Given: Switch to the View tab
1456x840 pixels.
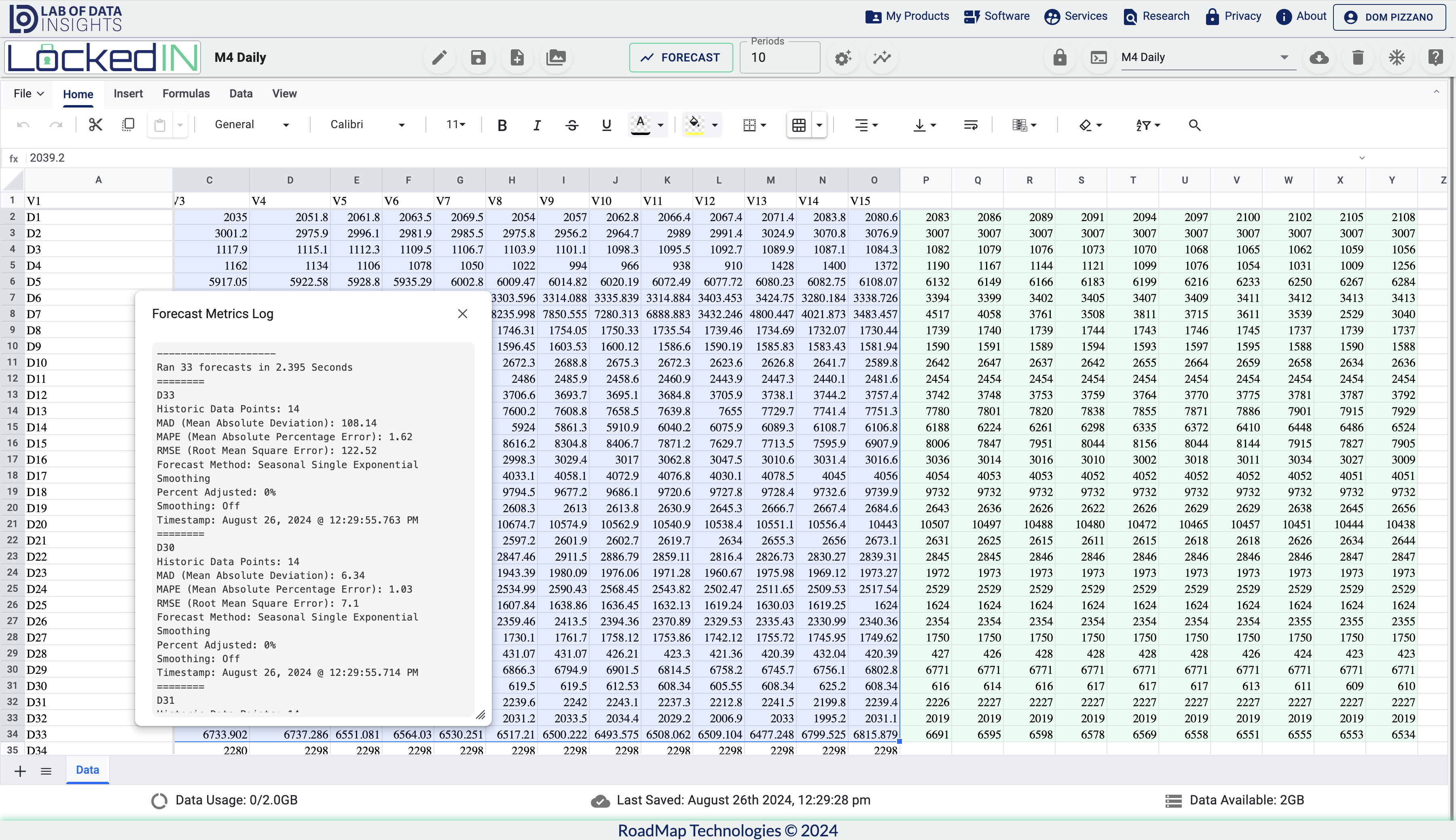Looking at the screenshot, I should coord(284,93).
